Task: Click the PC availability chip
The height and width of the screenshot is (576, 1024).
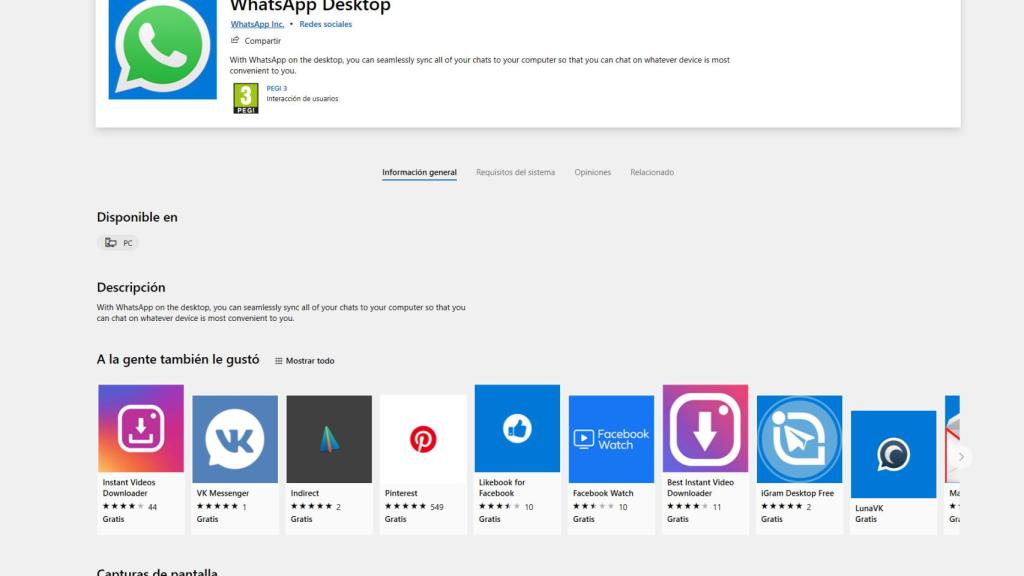Action: (118, 243)
